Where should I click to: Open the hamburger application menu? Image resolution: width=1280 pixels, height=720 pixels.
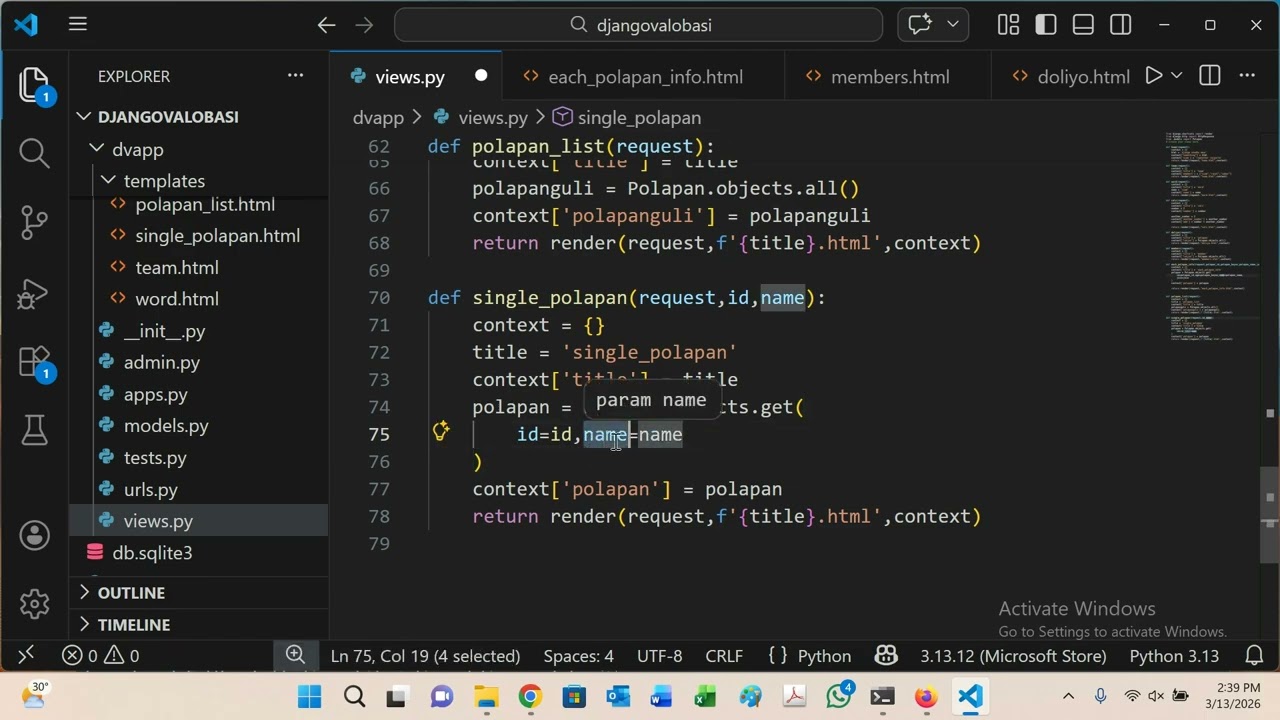[x=78, y=25]
